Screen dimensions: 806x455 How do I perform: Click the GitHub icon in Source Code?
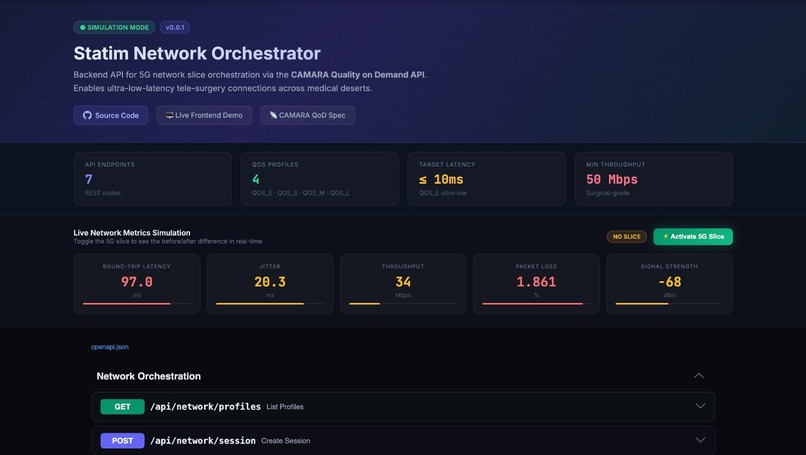coord(87,115)
